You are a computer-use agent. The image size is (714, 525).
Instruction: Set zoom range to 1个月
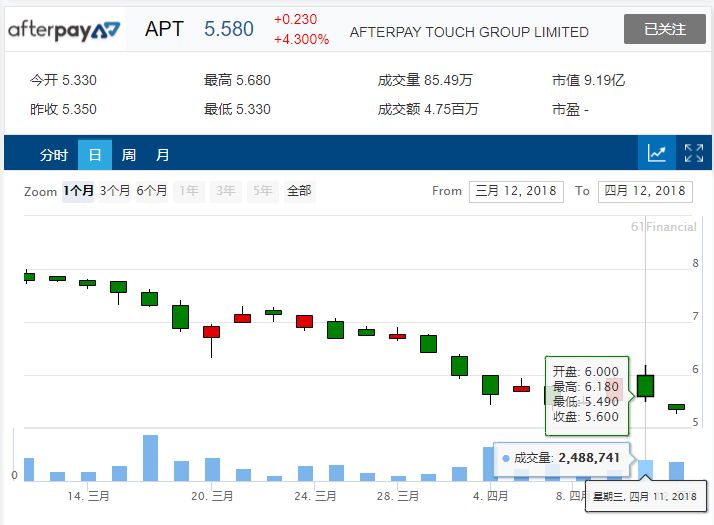click(78, 191)
